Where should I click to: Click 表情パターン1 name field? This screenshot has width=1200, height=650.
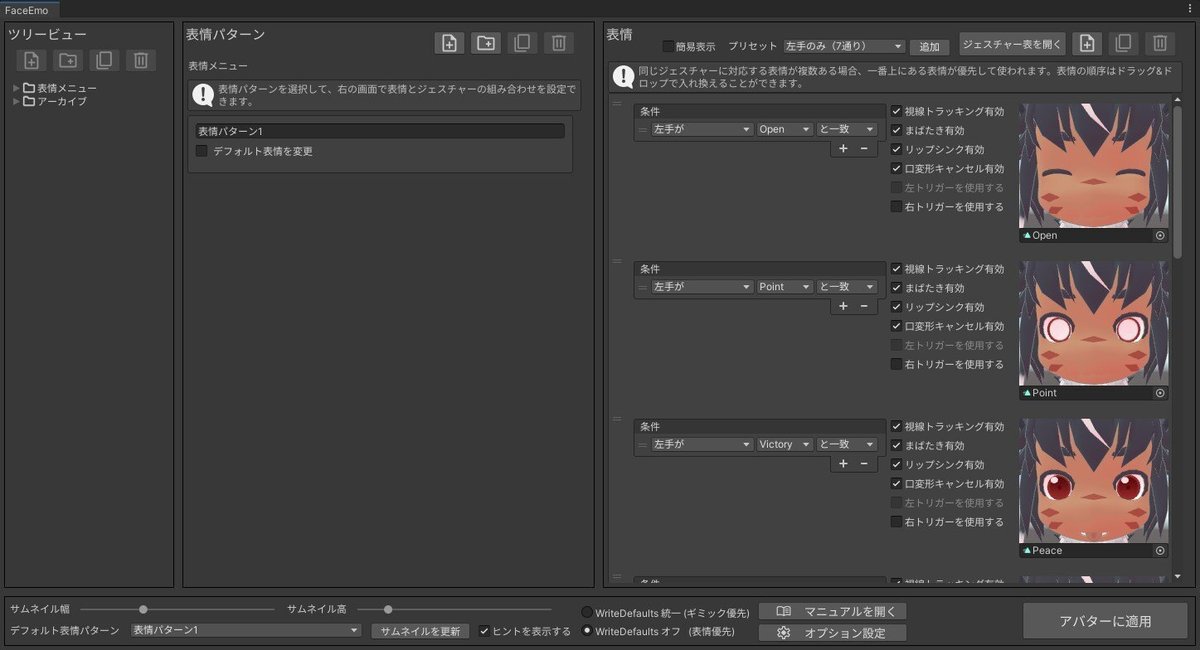[379, 131]
